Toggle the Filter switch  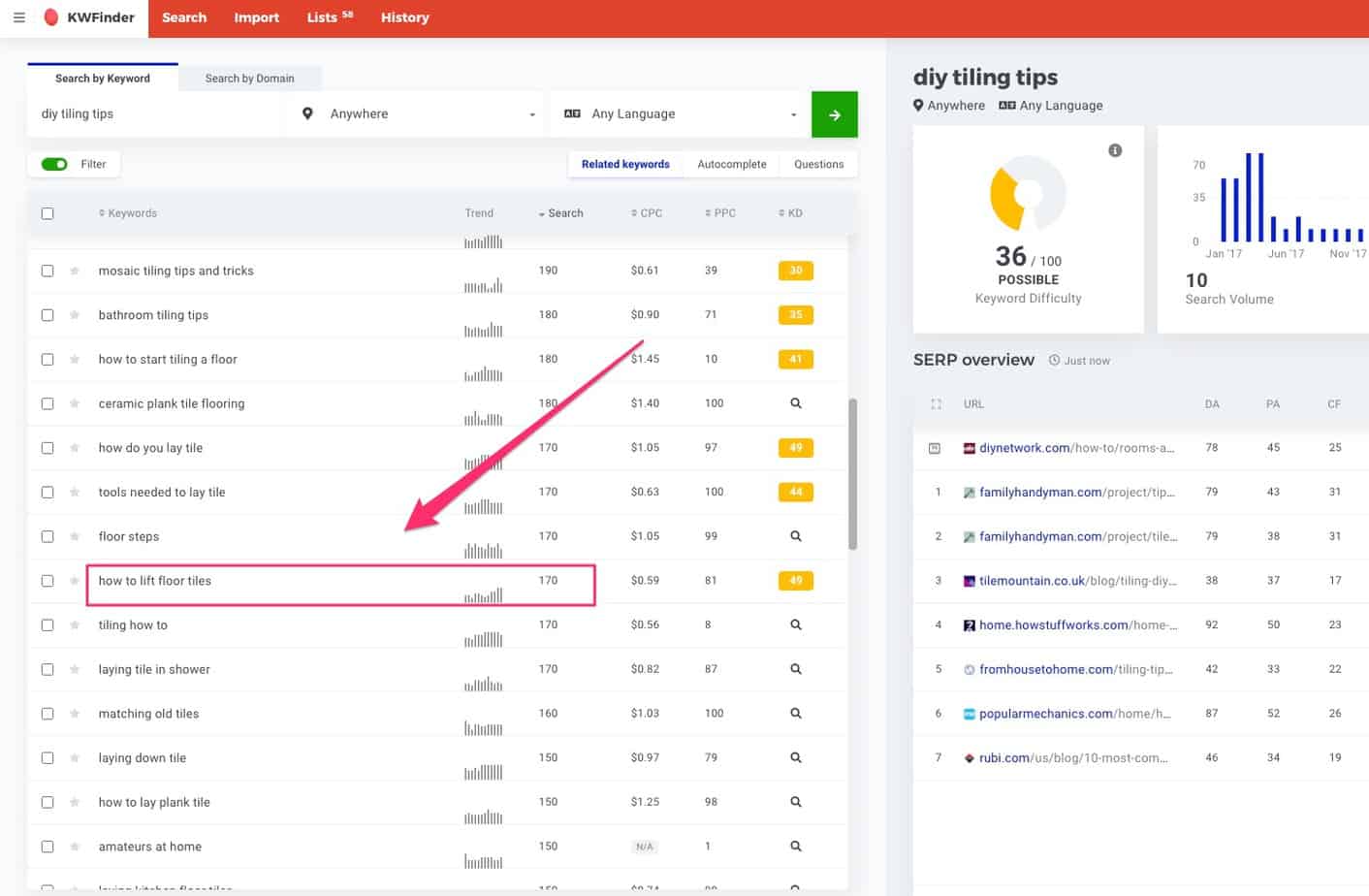coord(54,164)
